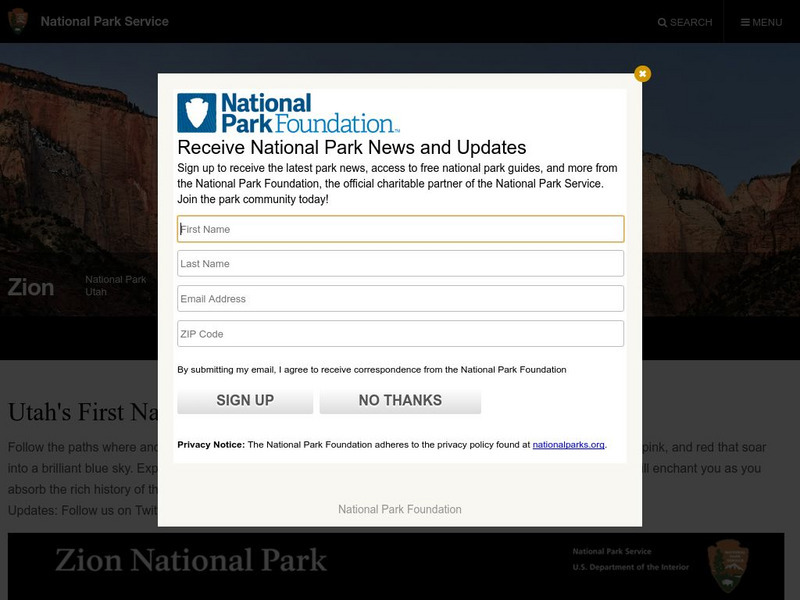The width and height of the screenshot is (800, 600).
Task: Open the Search magnifier in the top bar
Action: (685, 22)
